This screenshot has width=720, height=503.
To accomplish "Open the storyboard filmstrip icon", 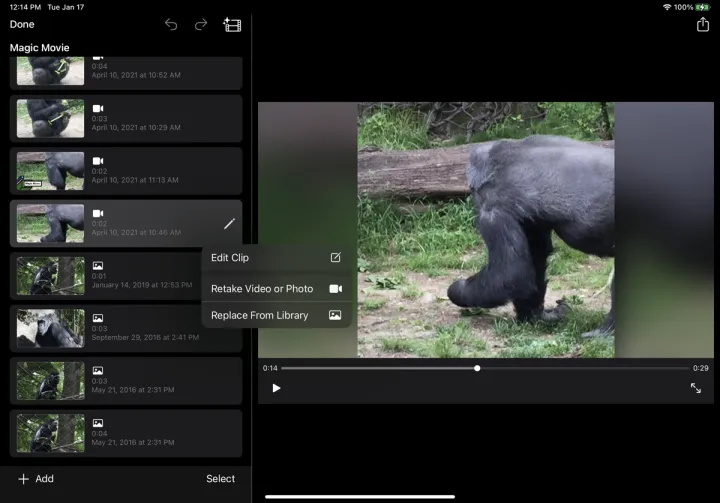I will pyautogui.click(x=232, y=24).
